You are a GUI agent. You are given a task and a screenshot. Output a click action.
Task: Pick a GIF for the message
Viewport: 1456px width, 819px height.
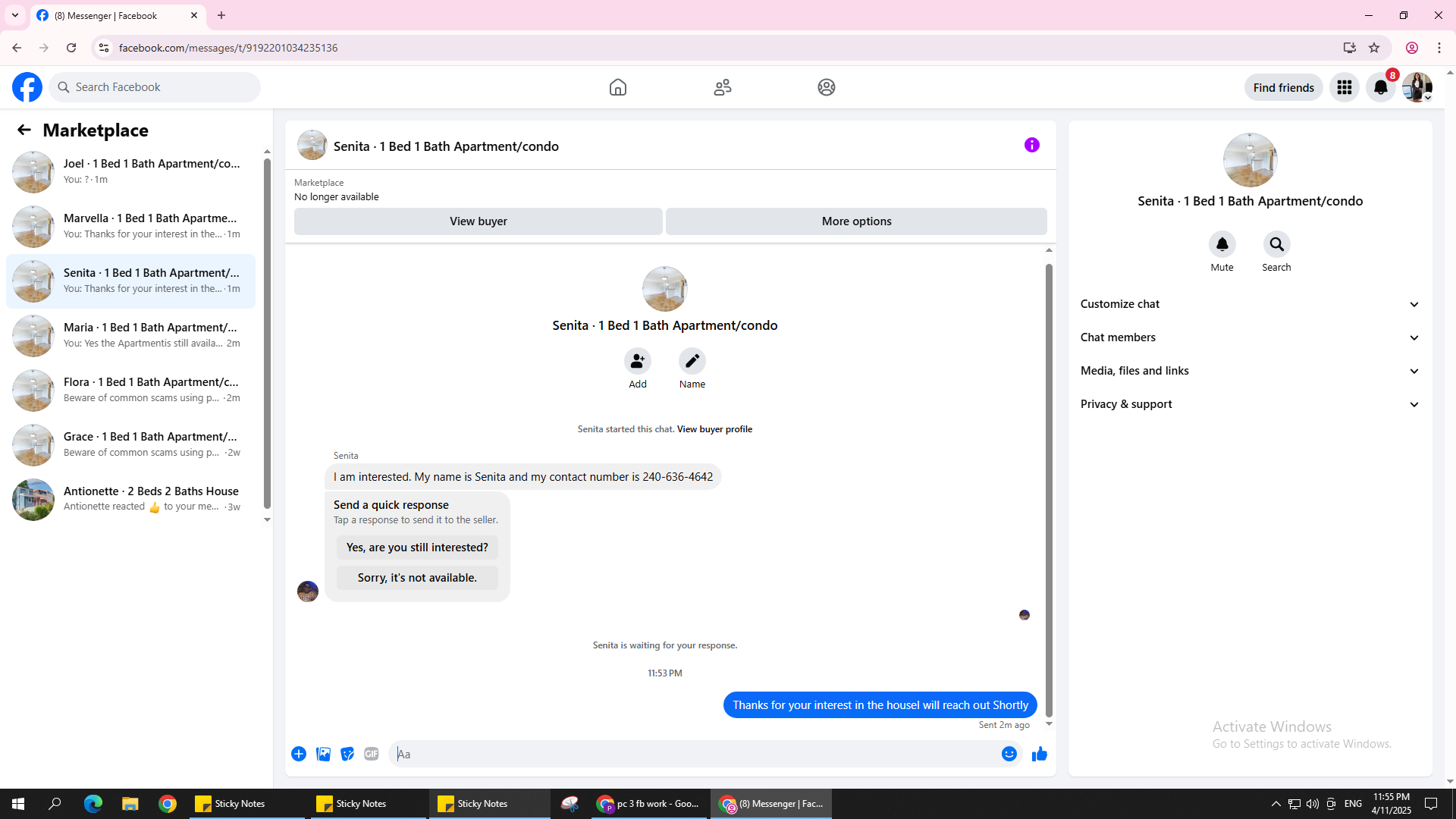click(x=372, y=754)
